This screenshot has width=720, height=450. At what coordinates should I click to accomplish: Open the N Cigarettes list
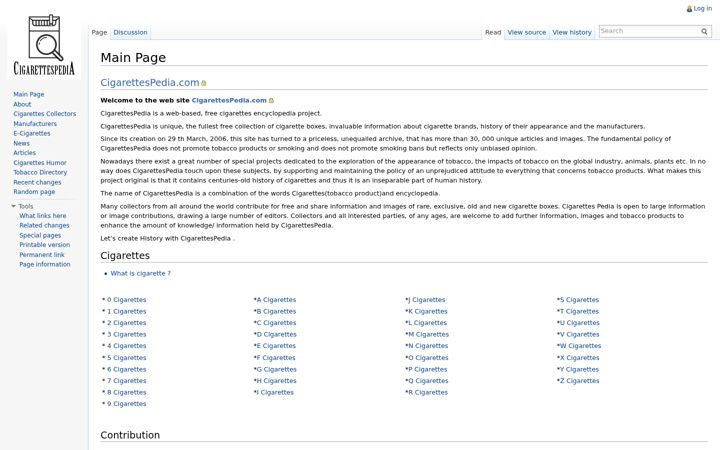428,346
